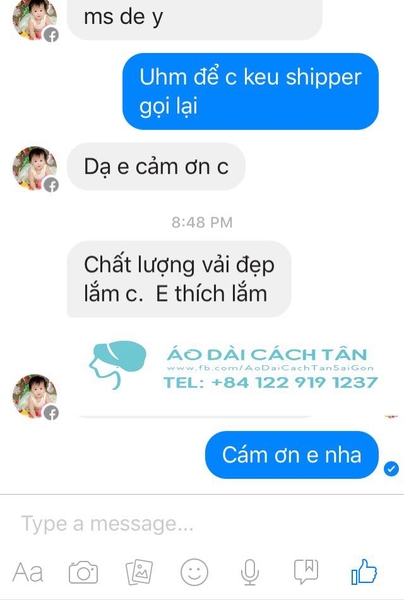Tap avatar beside 'ms de y' message
This screenshot has width=404, height=600.
(35, 18)
